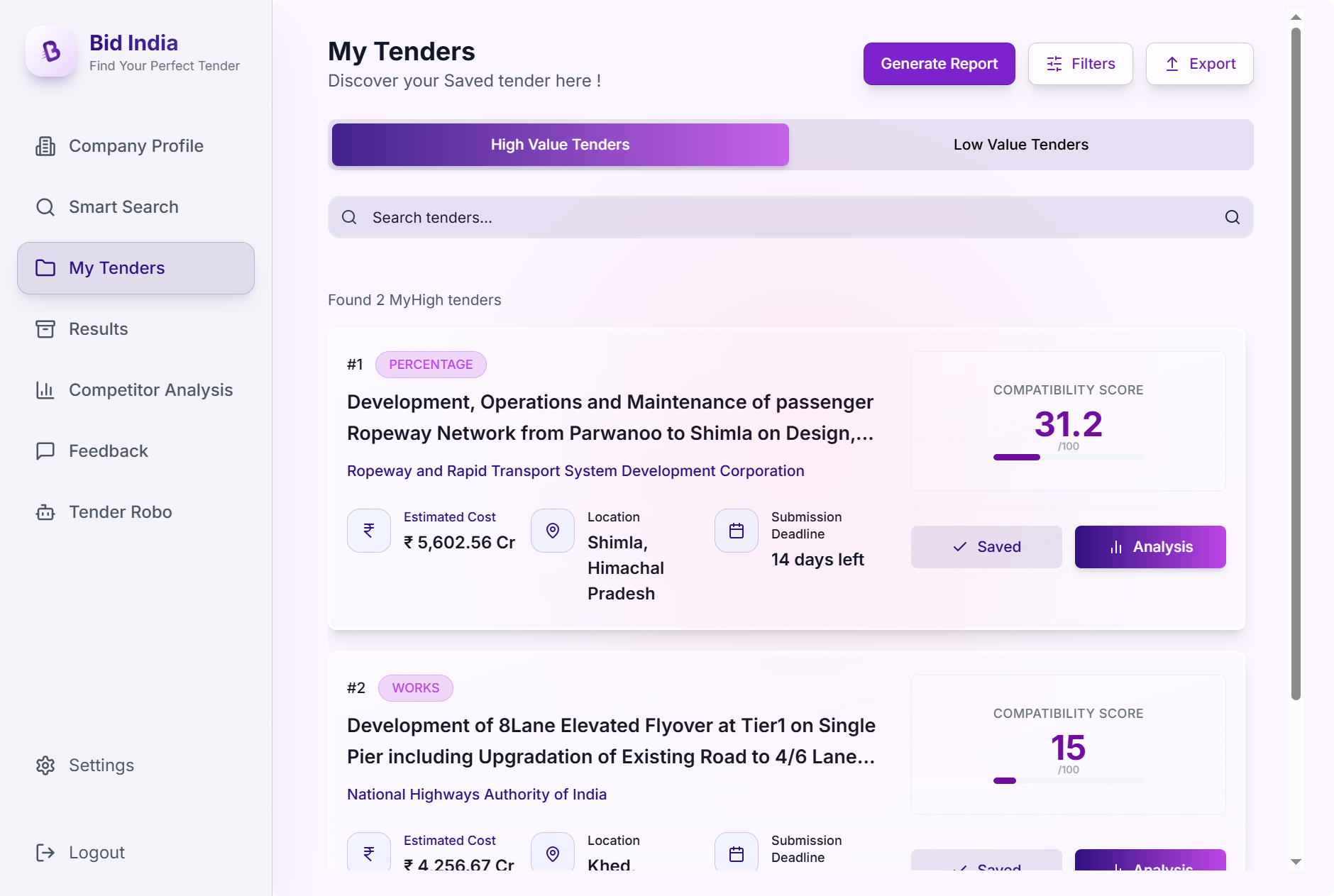Open the Filters options panel
Screen dimensions: 1334x896
pos(1080,64)
